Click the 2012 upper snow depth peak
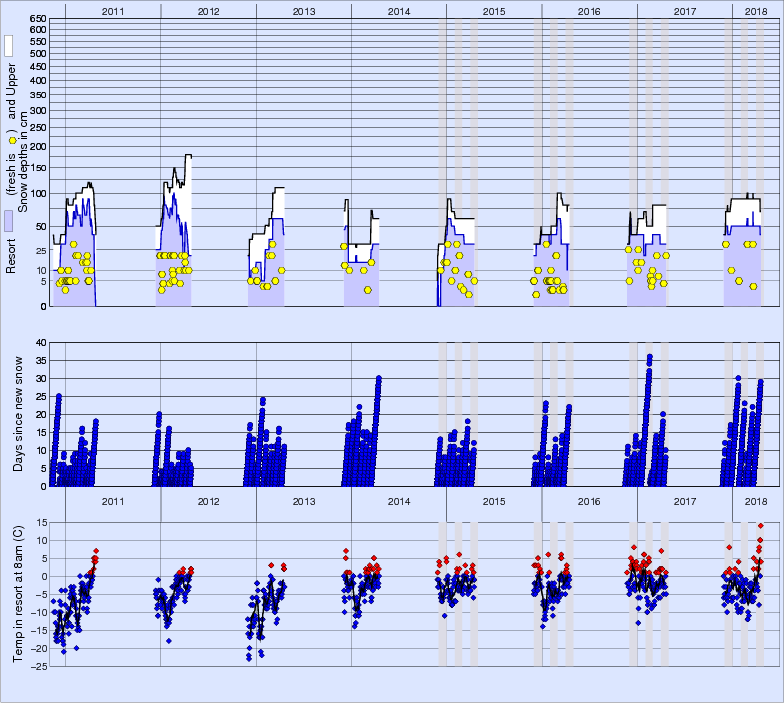This screenshot has height=703, width=784. point(187,156)
